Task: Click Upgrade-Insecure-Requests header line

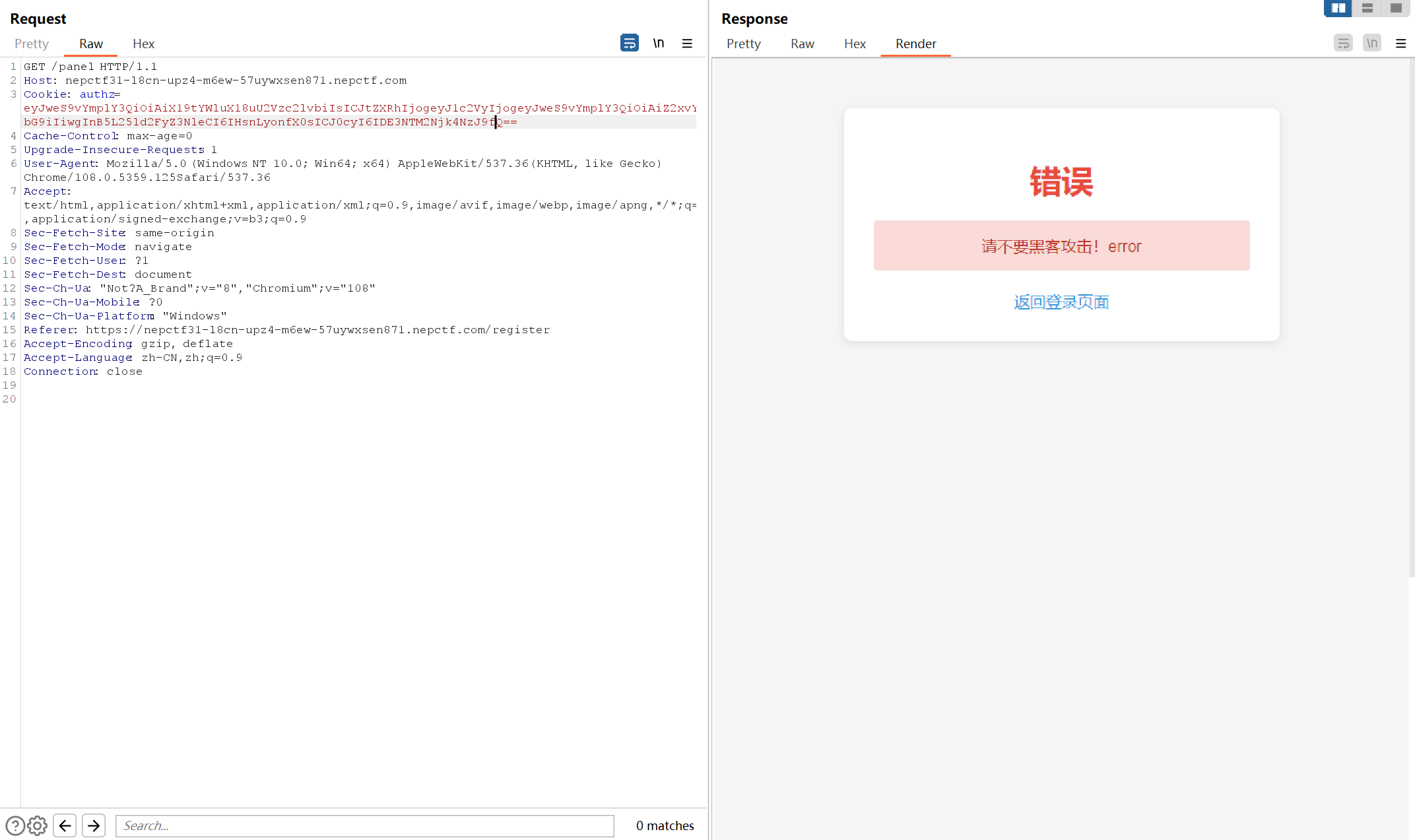Action: pyautogui.click(x=120, y=150)
